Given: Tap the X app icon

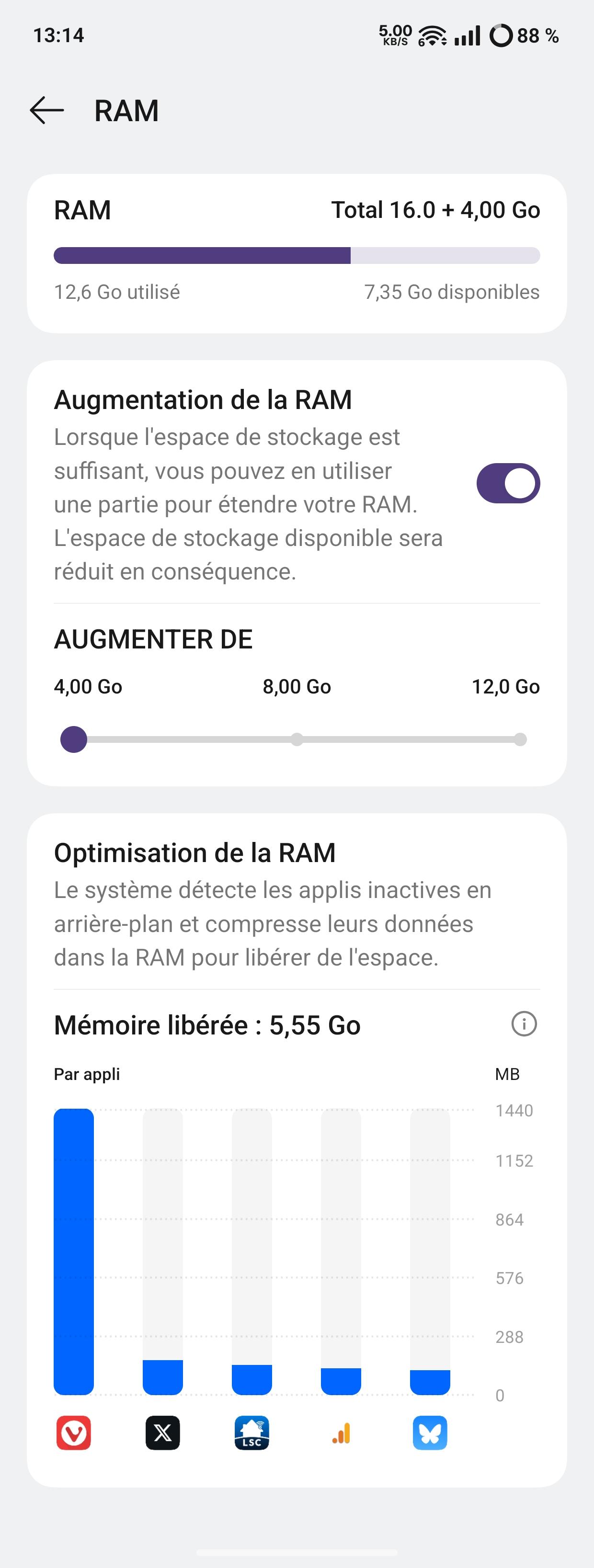Looking at the screenshot, I should (162, 1433).
